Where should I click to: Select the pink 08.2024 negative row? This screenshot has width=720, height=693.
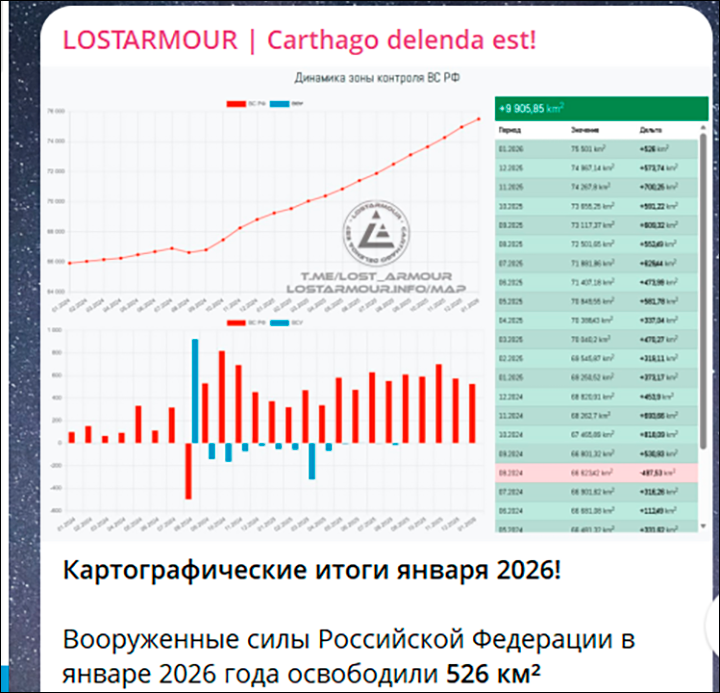coord(595,472)
